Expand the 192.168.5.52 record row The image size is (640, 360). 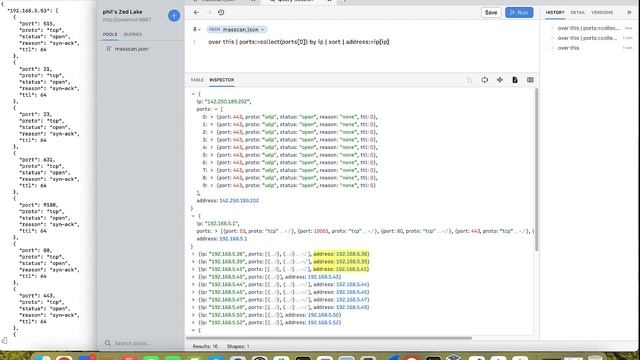(193, 322)
